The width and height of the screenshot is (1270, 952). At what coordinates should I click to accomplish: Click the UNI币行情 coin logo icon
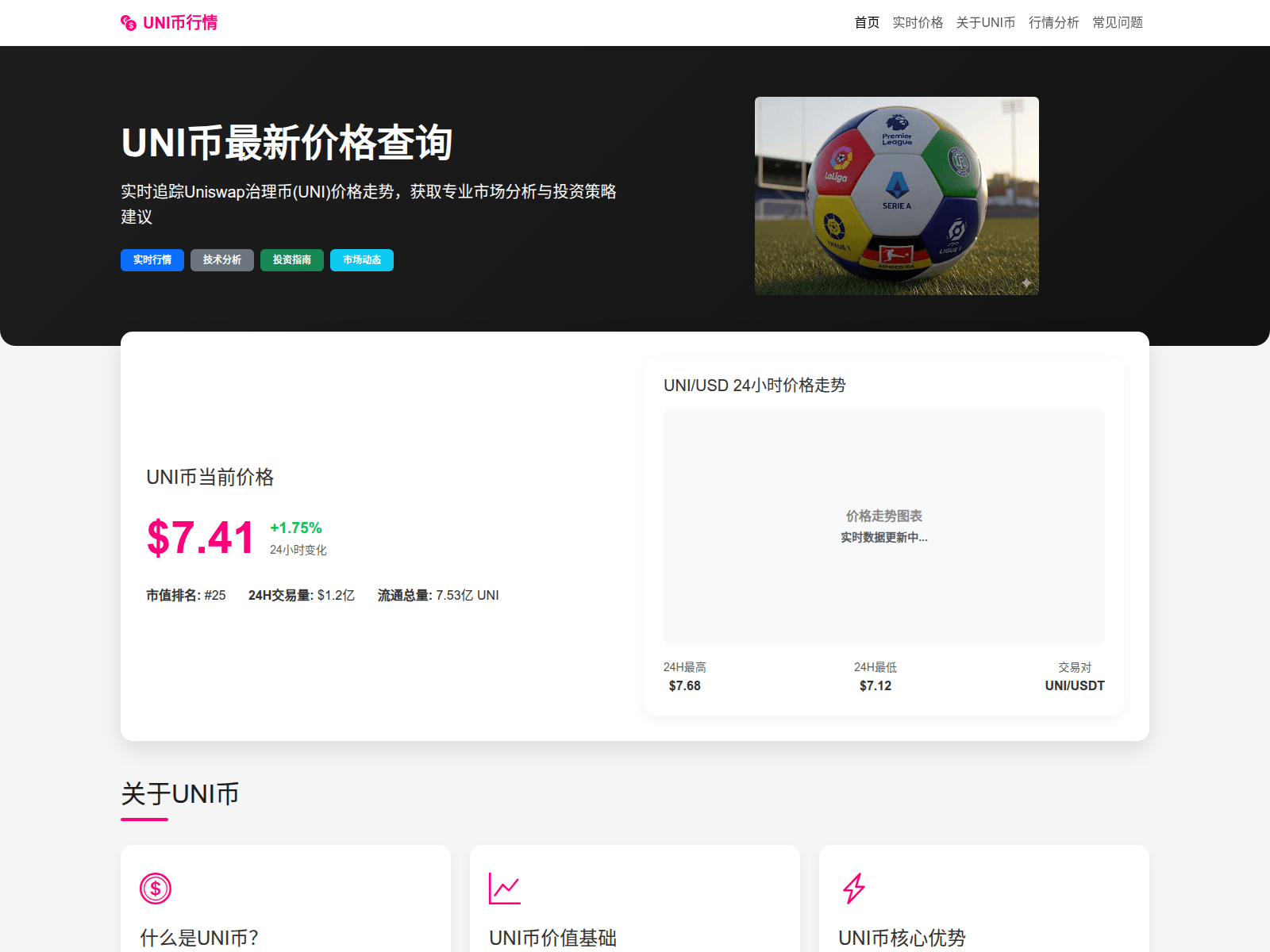pos(128,23)
